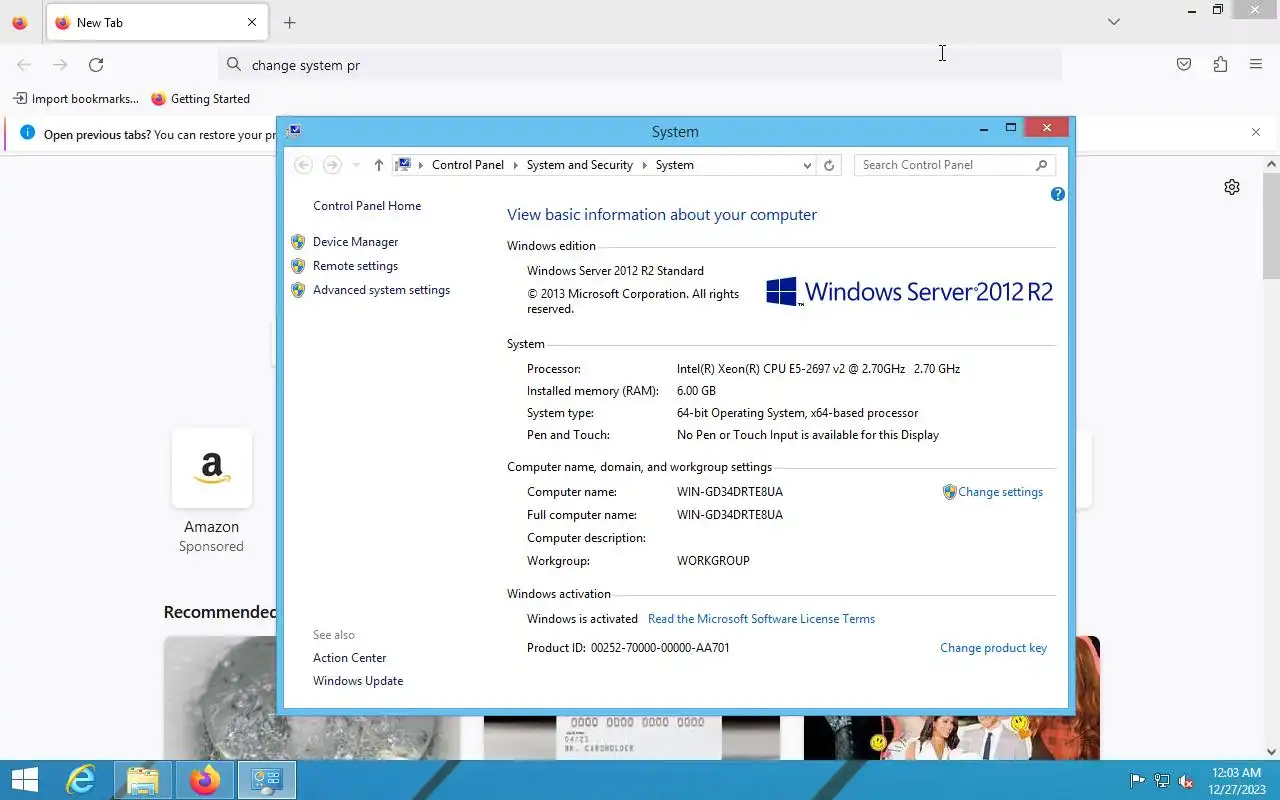Image resolution: width=1280 pixels, height=800 pixels.
Task: Open Firefox new tab personalize gear
Action: [x=1232, y=187]
